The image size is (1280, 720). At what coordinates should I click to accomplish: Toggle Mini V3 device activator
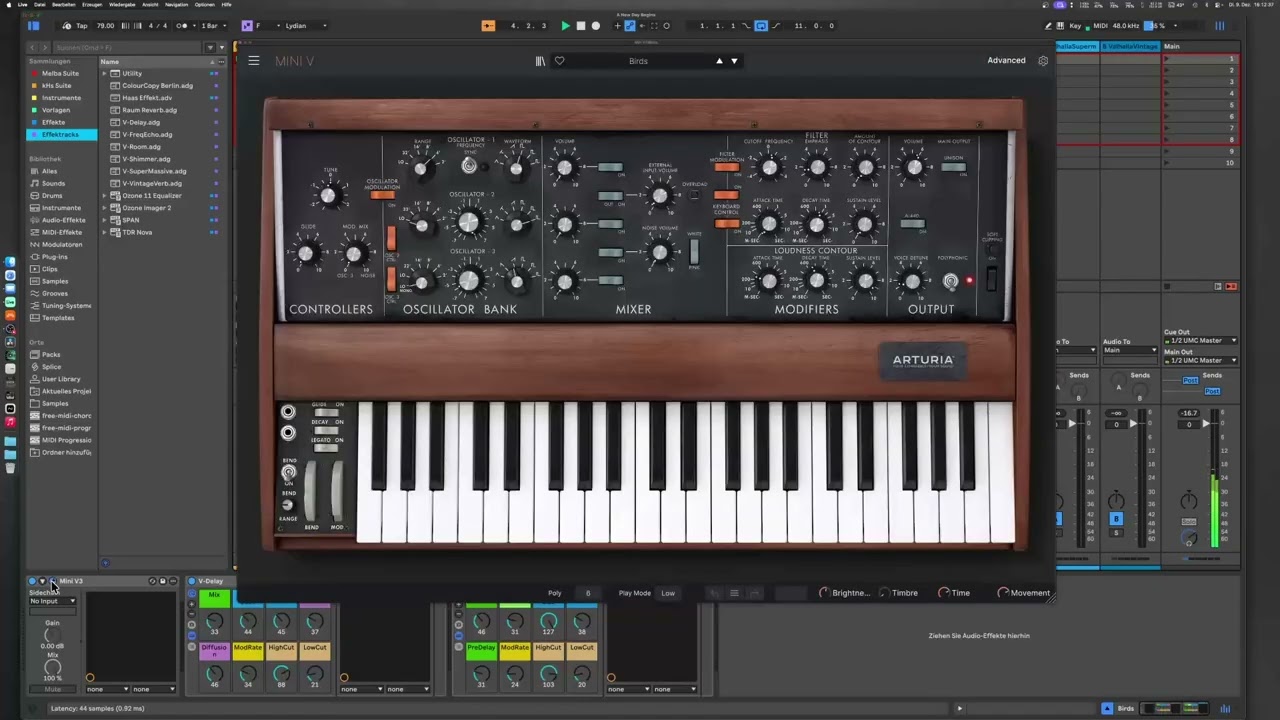pos(32,581)
